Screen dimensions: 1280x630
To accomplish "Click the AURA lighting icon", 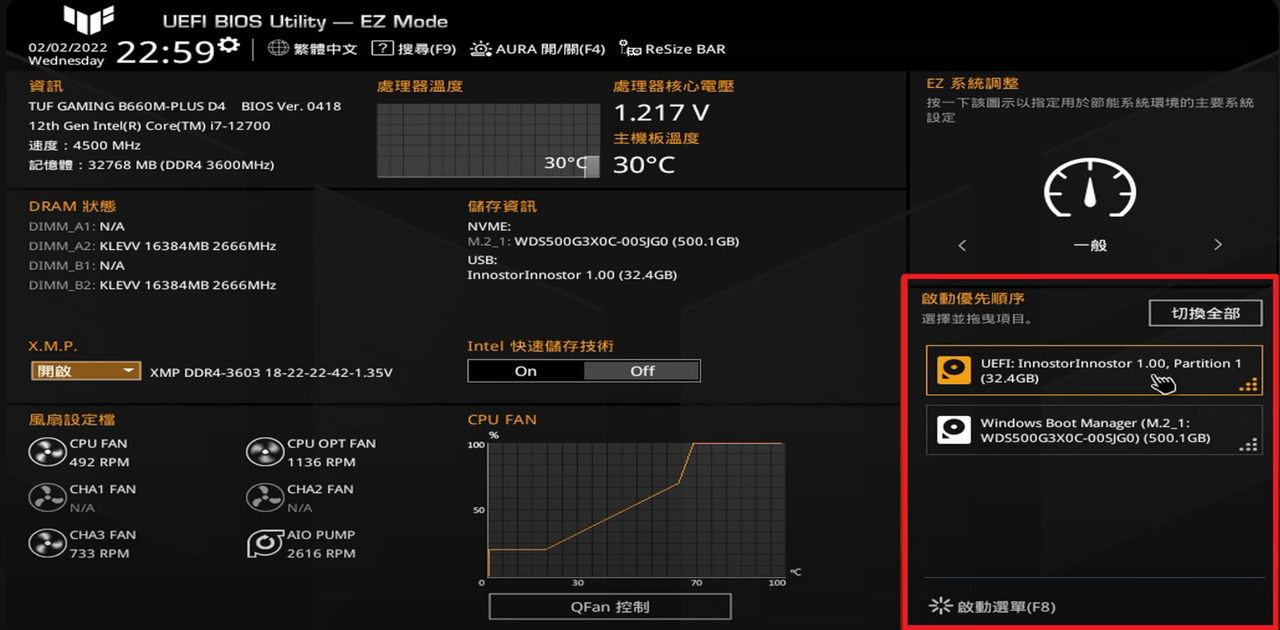I will coord(480,48).
